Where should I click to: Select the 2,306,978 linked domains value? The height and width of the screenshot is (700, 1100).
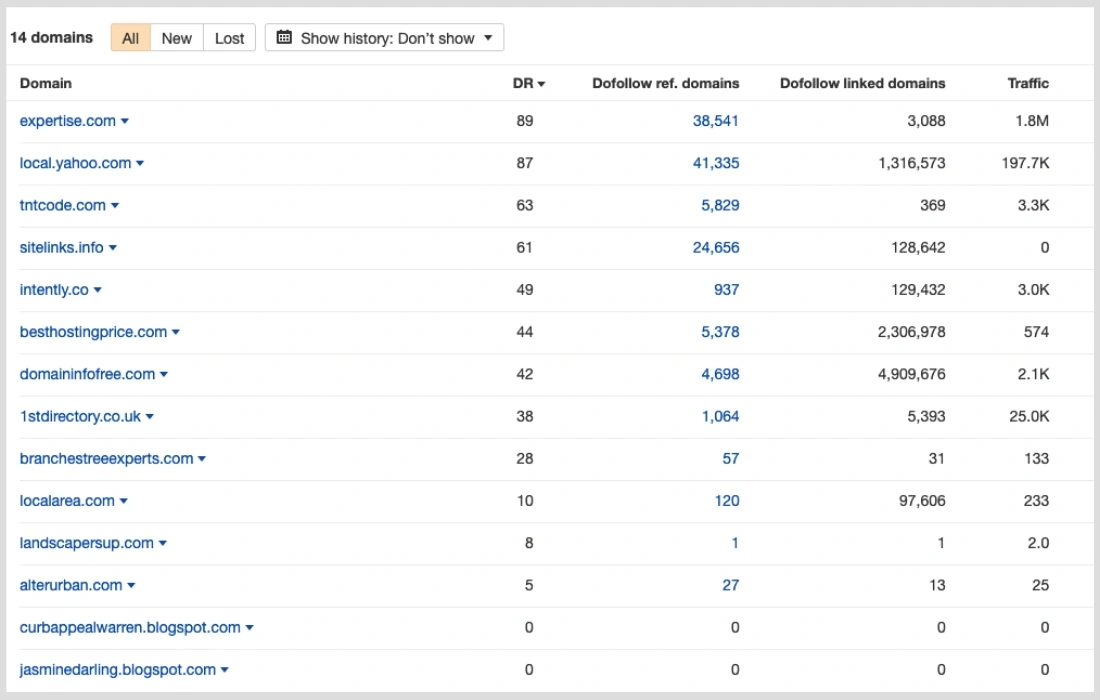(911, 332)
